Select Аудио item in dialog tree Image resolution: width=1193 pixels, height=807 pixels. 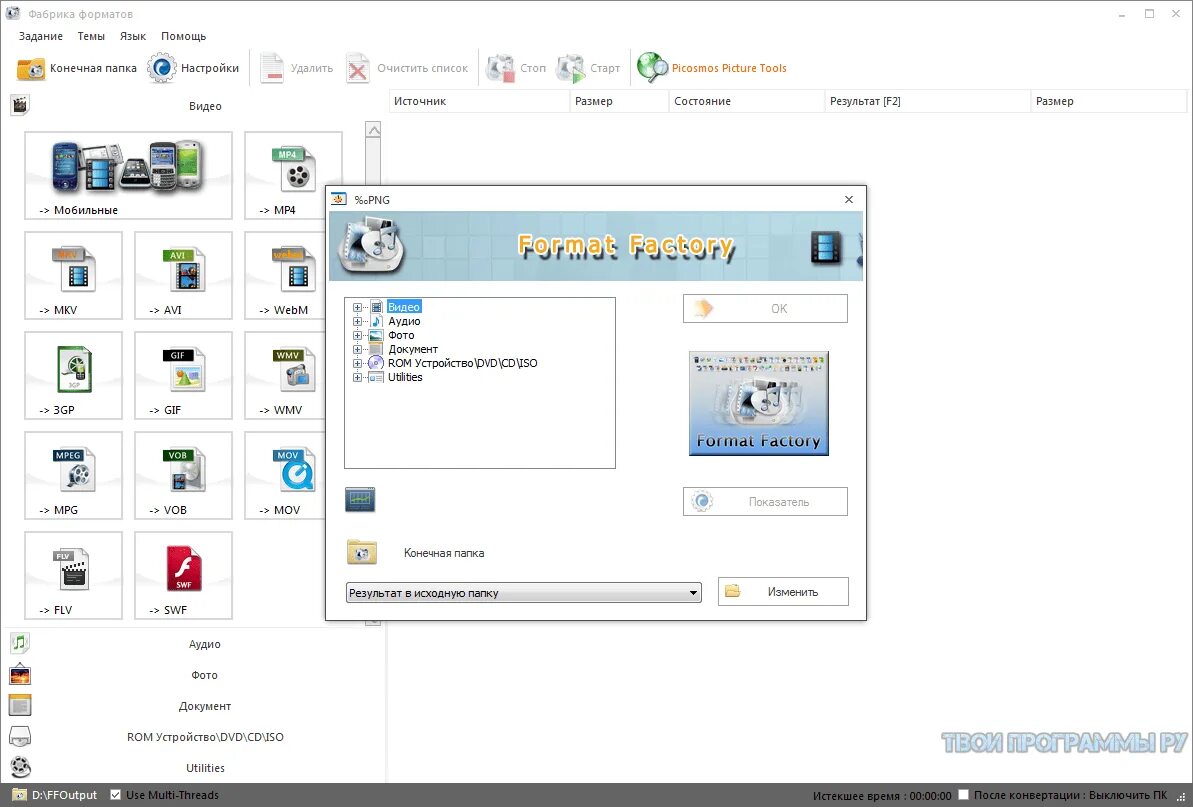[x=404, y=321]
